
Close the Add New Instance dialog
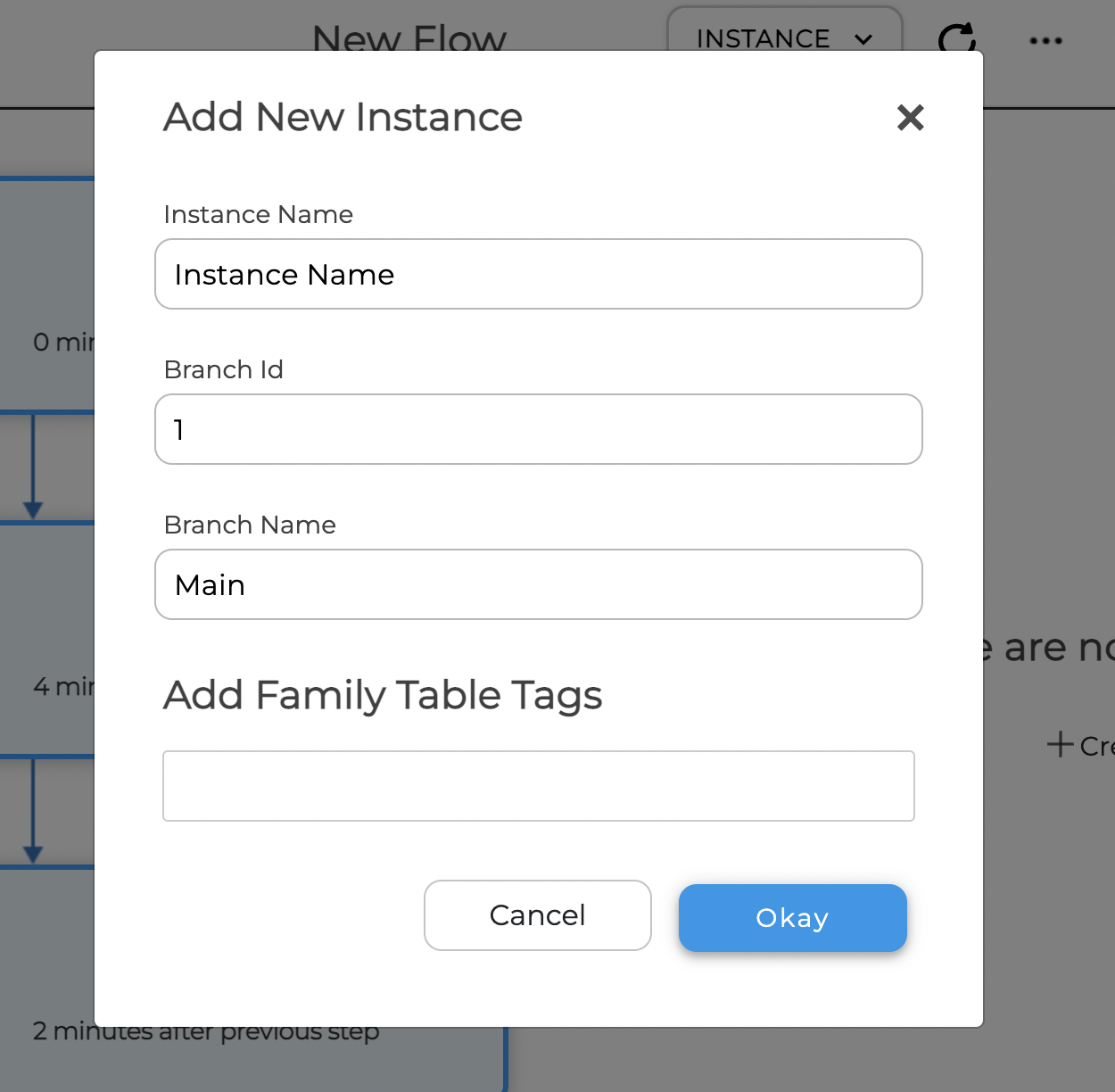(910, 117)
